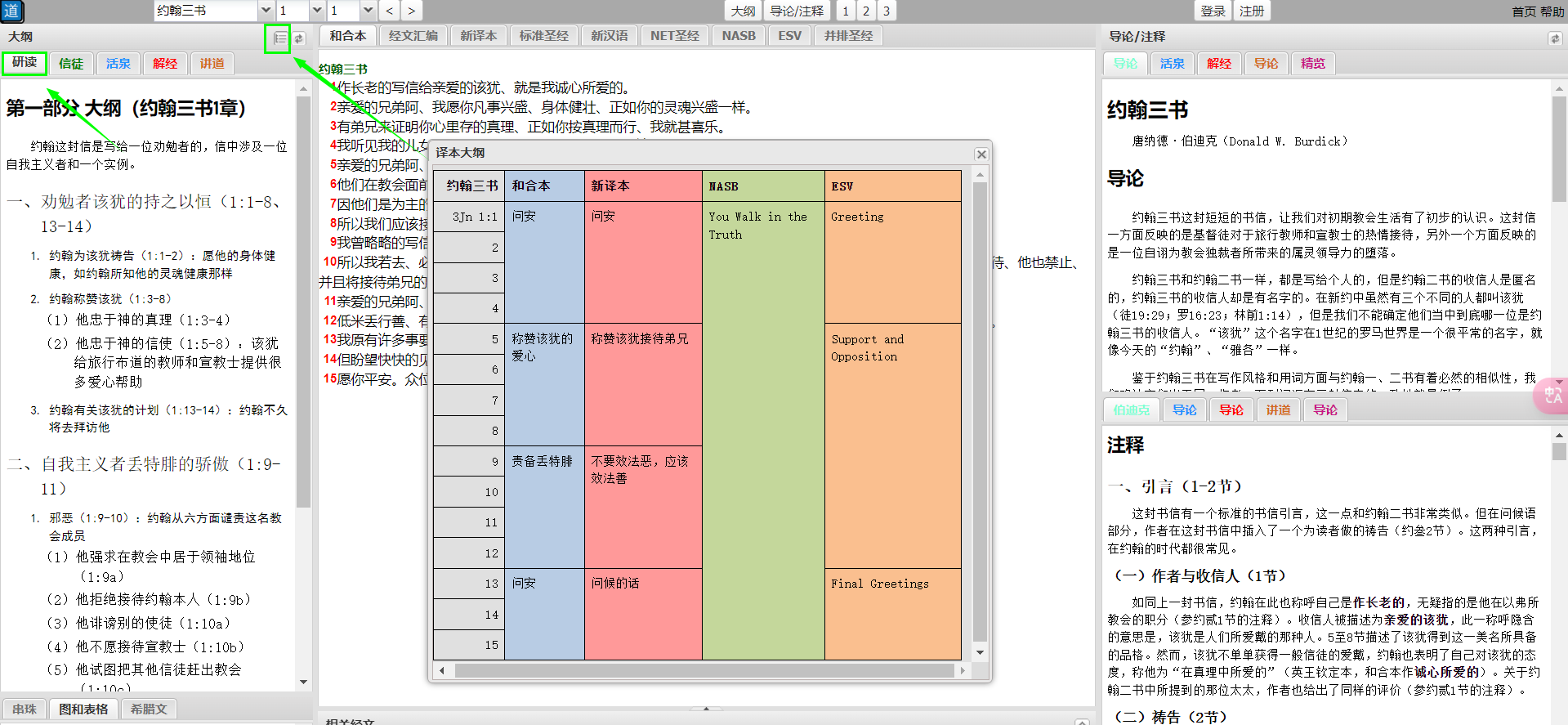This screenshot has height=725, width=1568.
Task: Go to next chapter with the > arrow
Action: pyautogui.click(x=411, y=11)
